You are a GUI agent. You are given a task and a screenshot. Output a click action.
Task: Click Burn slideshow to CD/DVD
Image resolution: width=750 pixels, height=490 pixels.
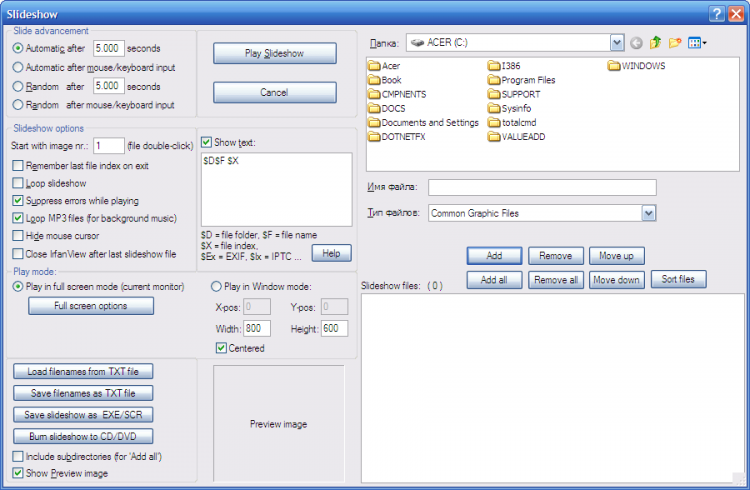click(x=83, y=436)
